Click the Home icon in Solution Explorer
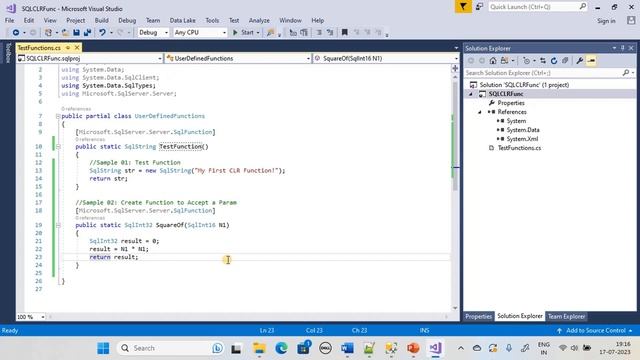Image resolution: width=640 pixels, height=360 pixels. pyautogui.click(x=493, y=60)
